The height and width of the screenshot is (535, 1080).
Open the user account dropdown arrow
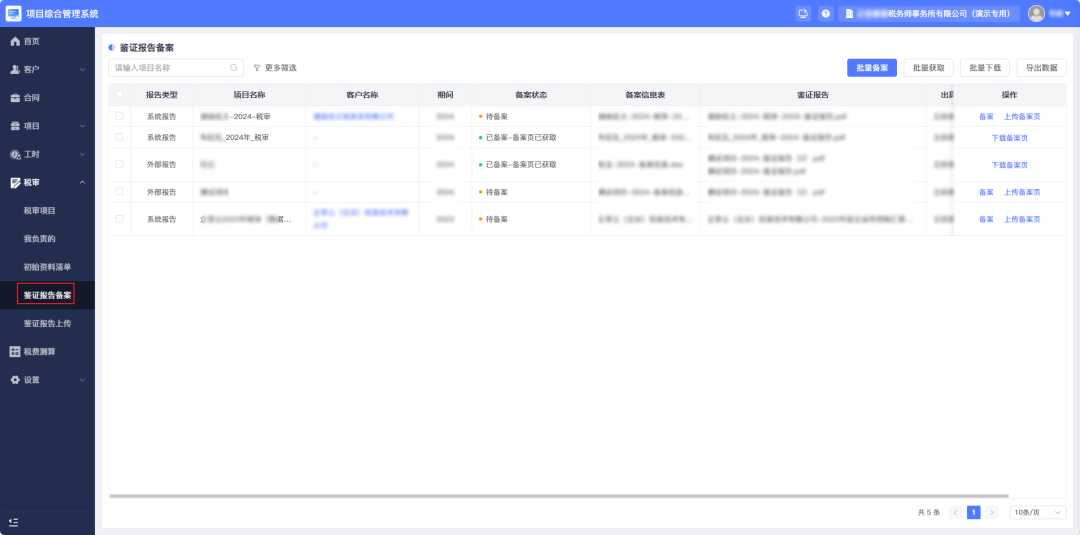point(1068,14)
